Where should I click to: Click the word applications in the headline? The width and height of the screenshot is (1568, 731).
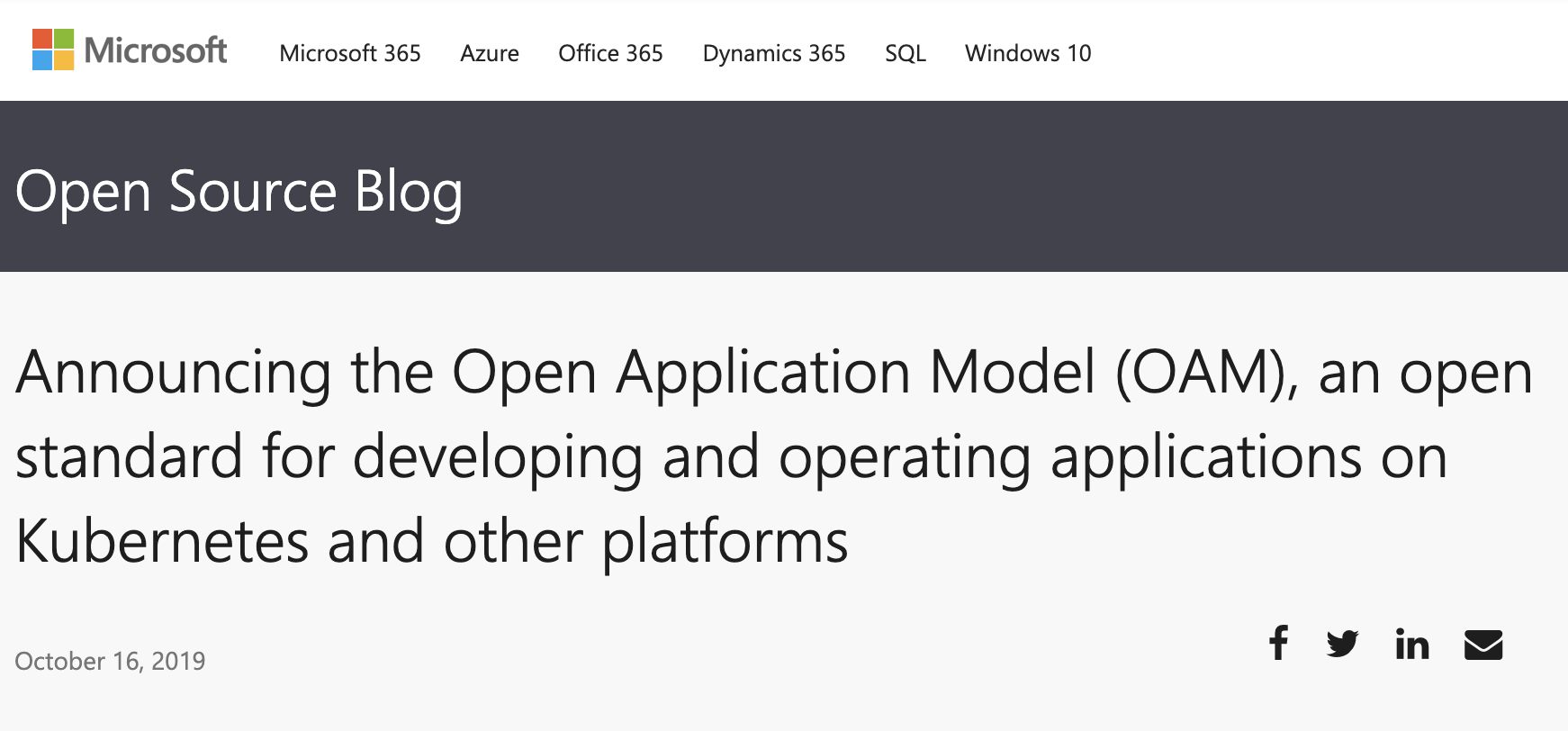click(1206, 456)
